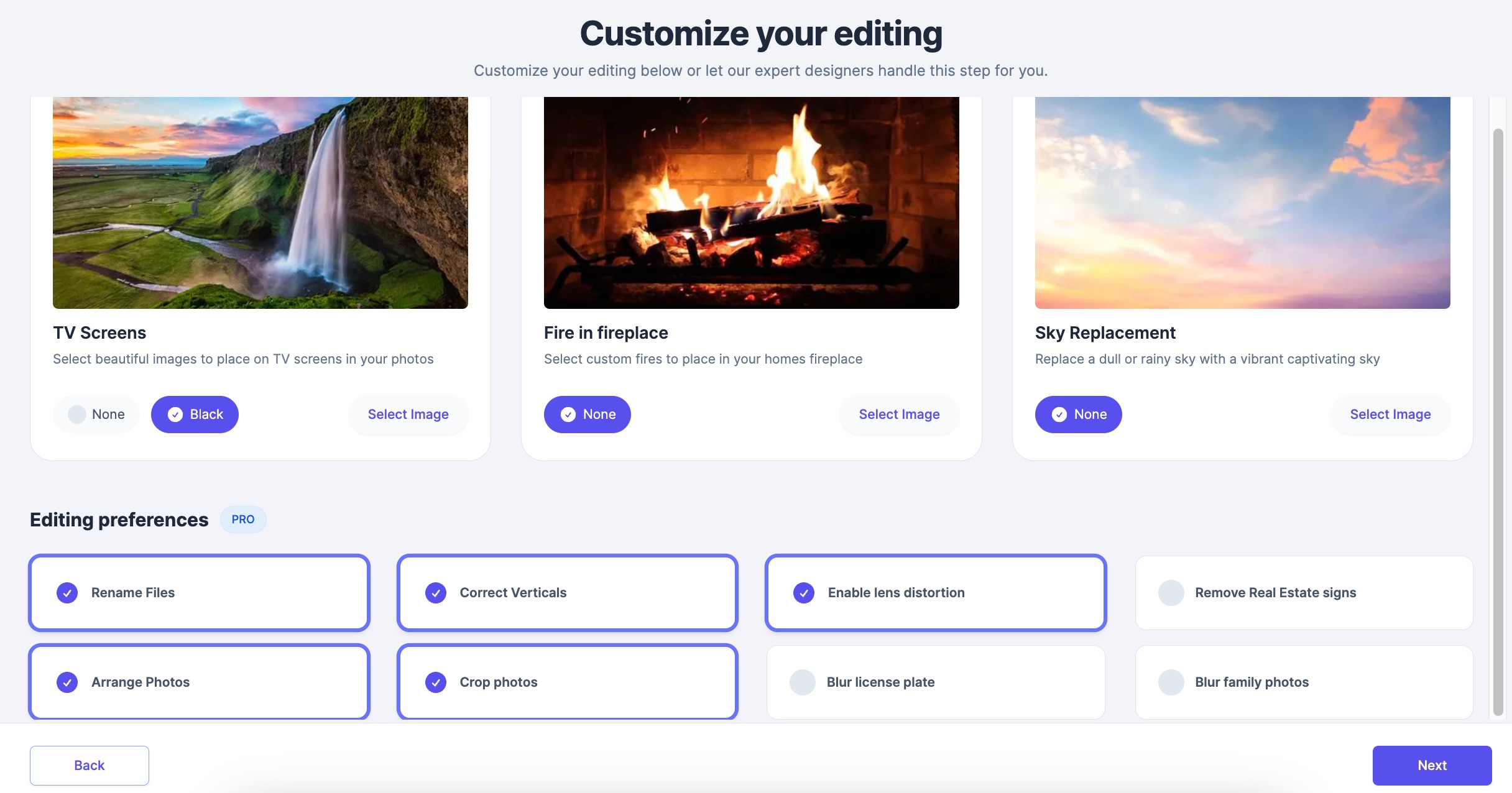Click the empty circle on TV Screens None
Image resolution: width=1512 pixels, height=793 pixels.
[x=77, y=415]
